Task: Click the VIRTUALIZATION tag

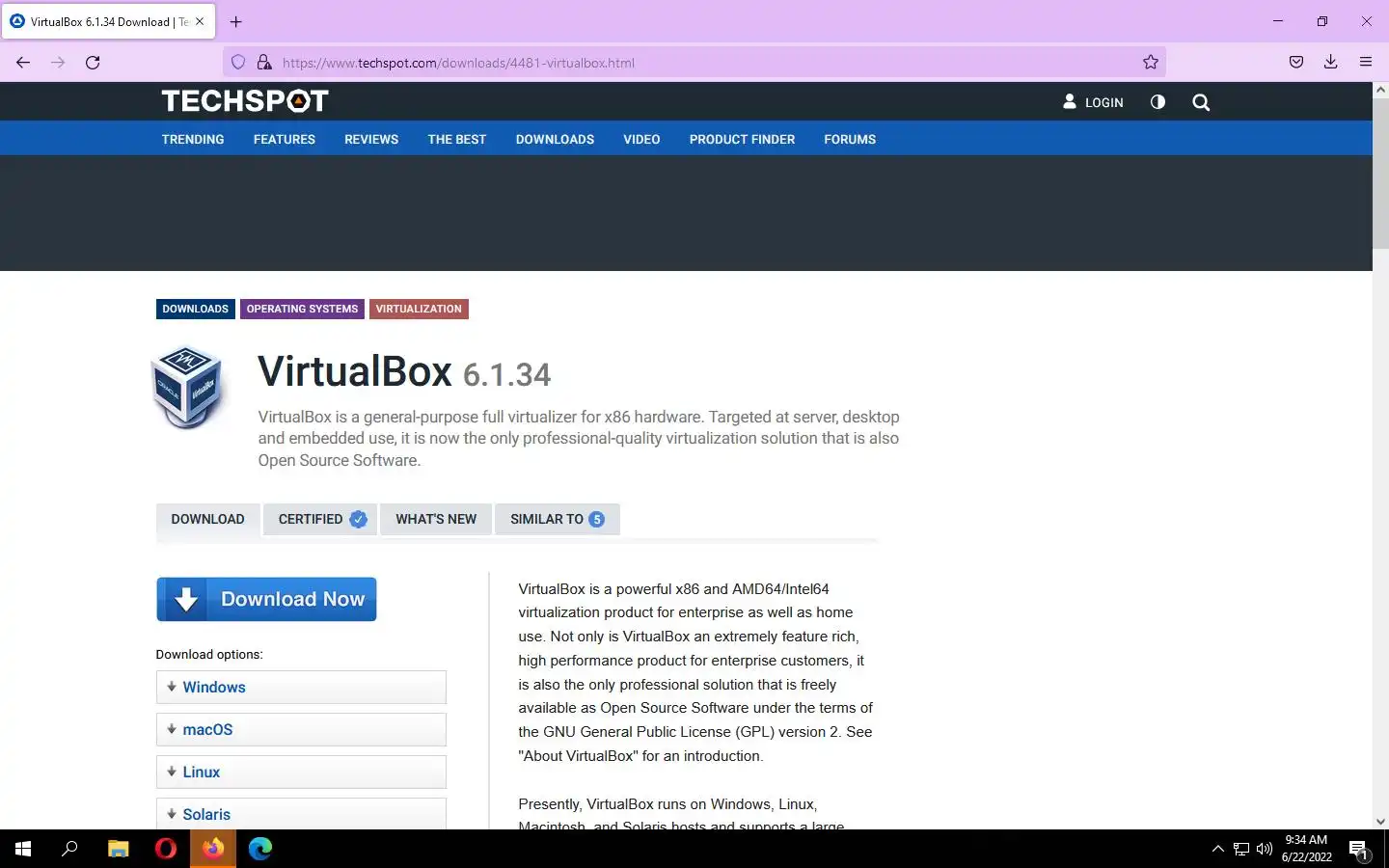Action: (x=419, y=309)
